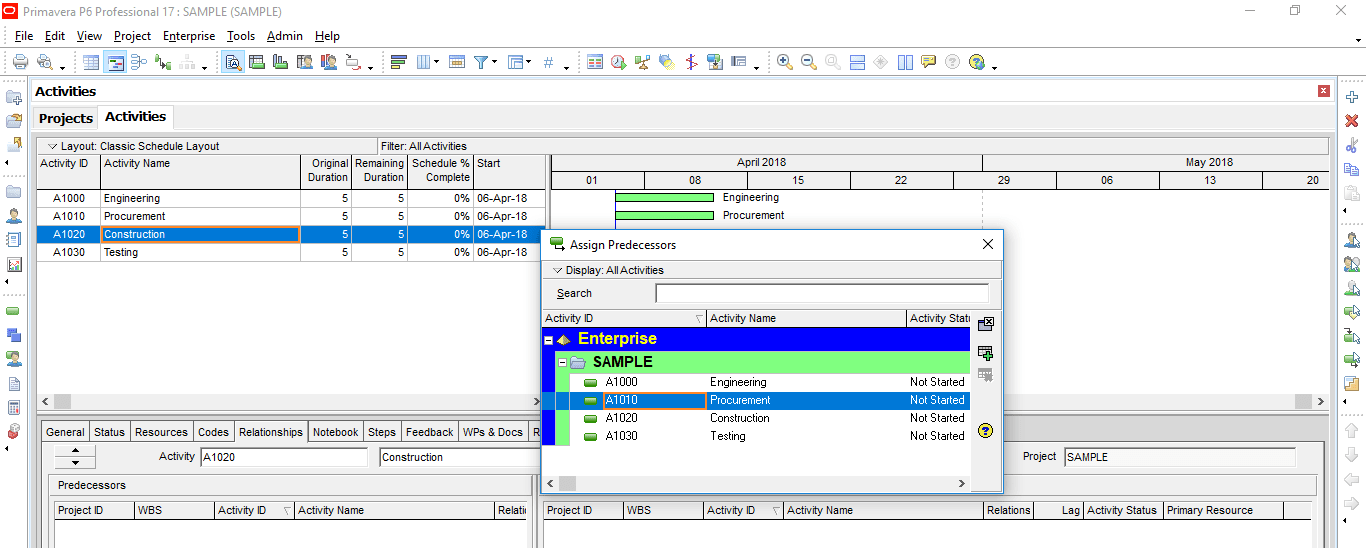Image resolution: width=1366 pixels, height=548 pixels.
Task: Show the Activity Table view icon
Action: [91, 62]
